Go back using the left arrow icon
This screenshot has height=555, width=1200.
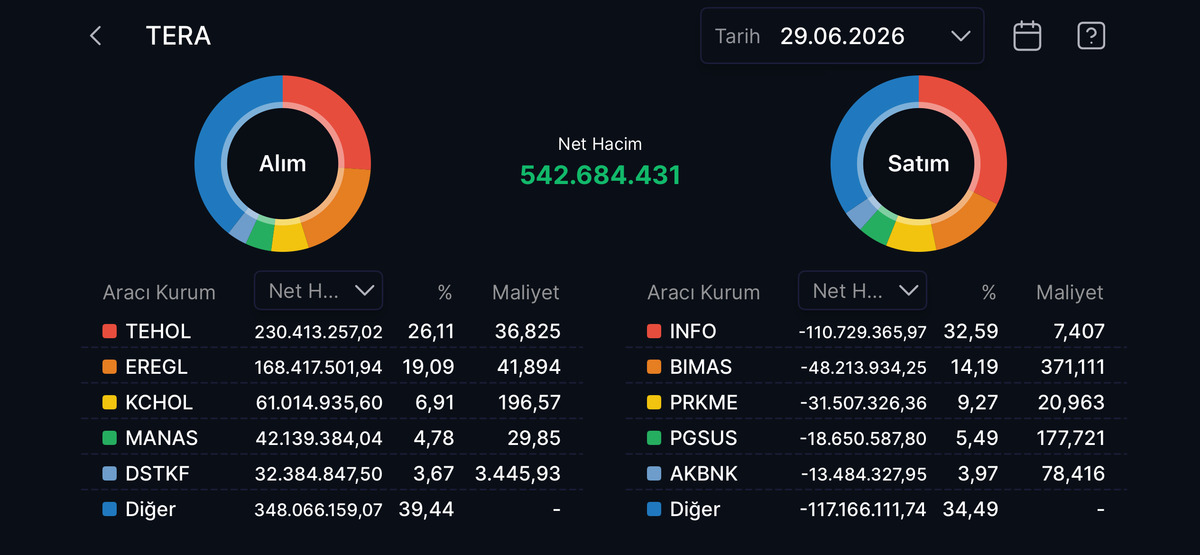tap(96, 36)
